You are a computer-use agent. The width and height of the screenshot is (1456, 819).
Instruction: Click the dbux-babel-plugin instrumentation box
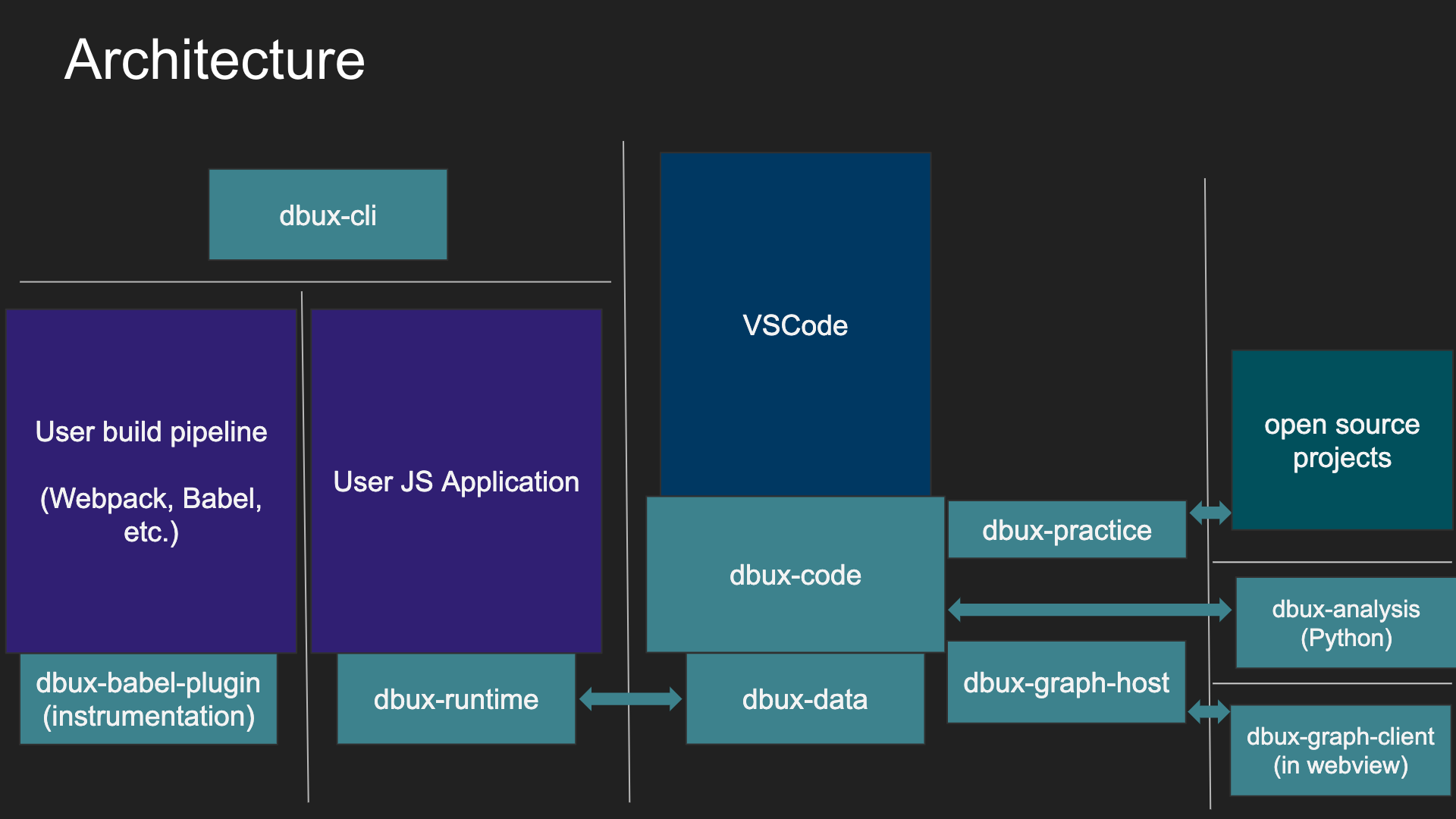(x=148, y=698)
